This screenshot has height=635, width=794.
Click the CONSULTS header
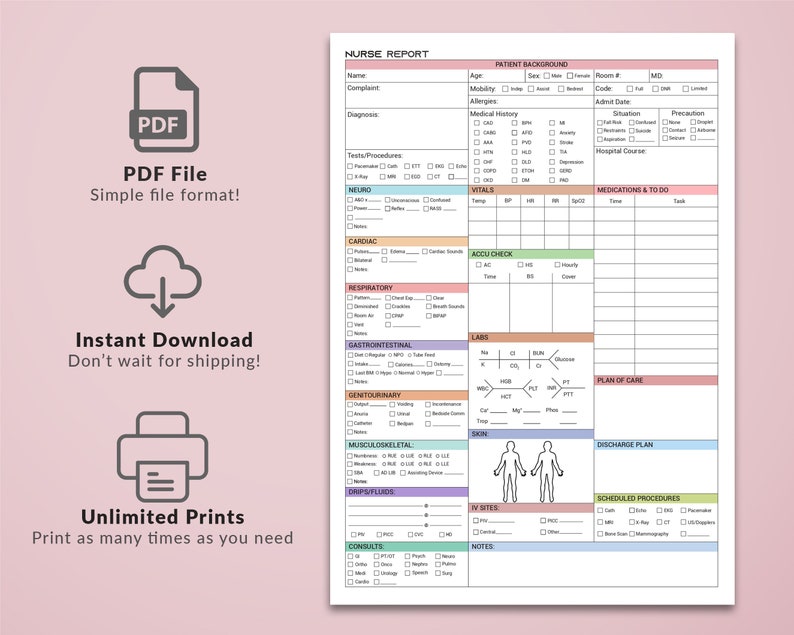(x=407, y=547)
